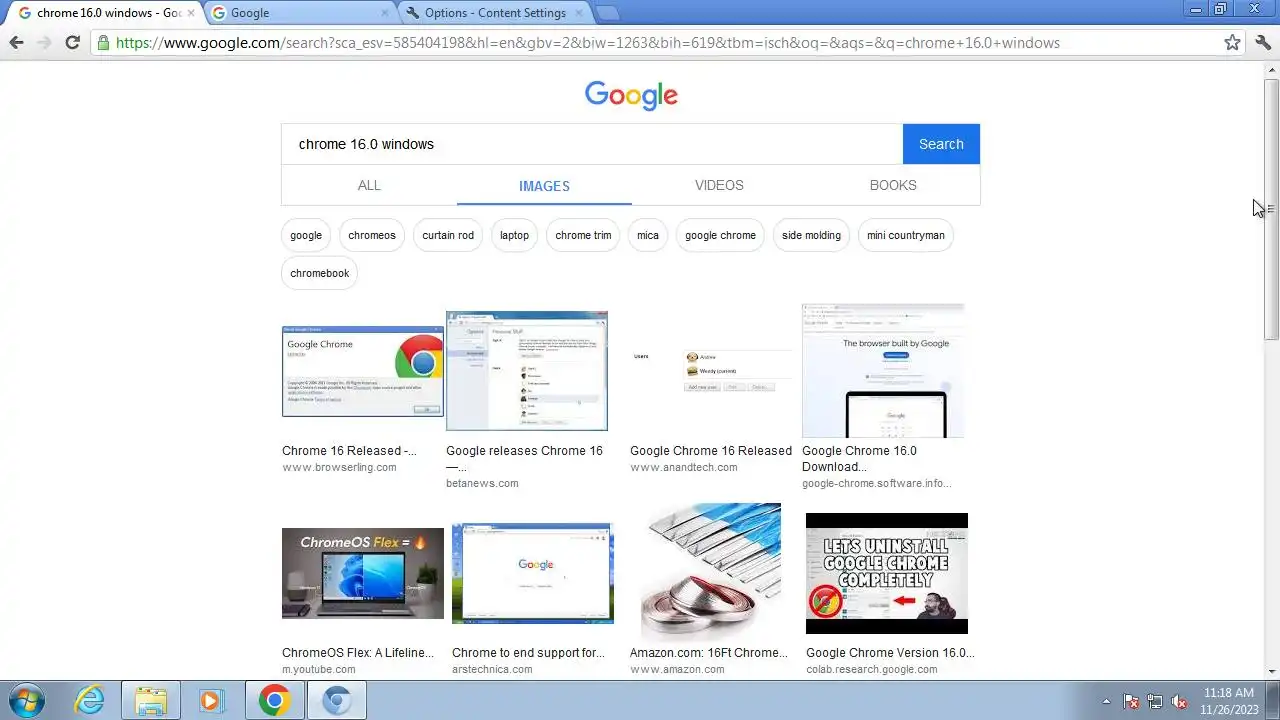Open Windows Explorer folder in taskbar

pyautogui.click(x=151, y=700)
